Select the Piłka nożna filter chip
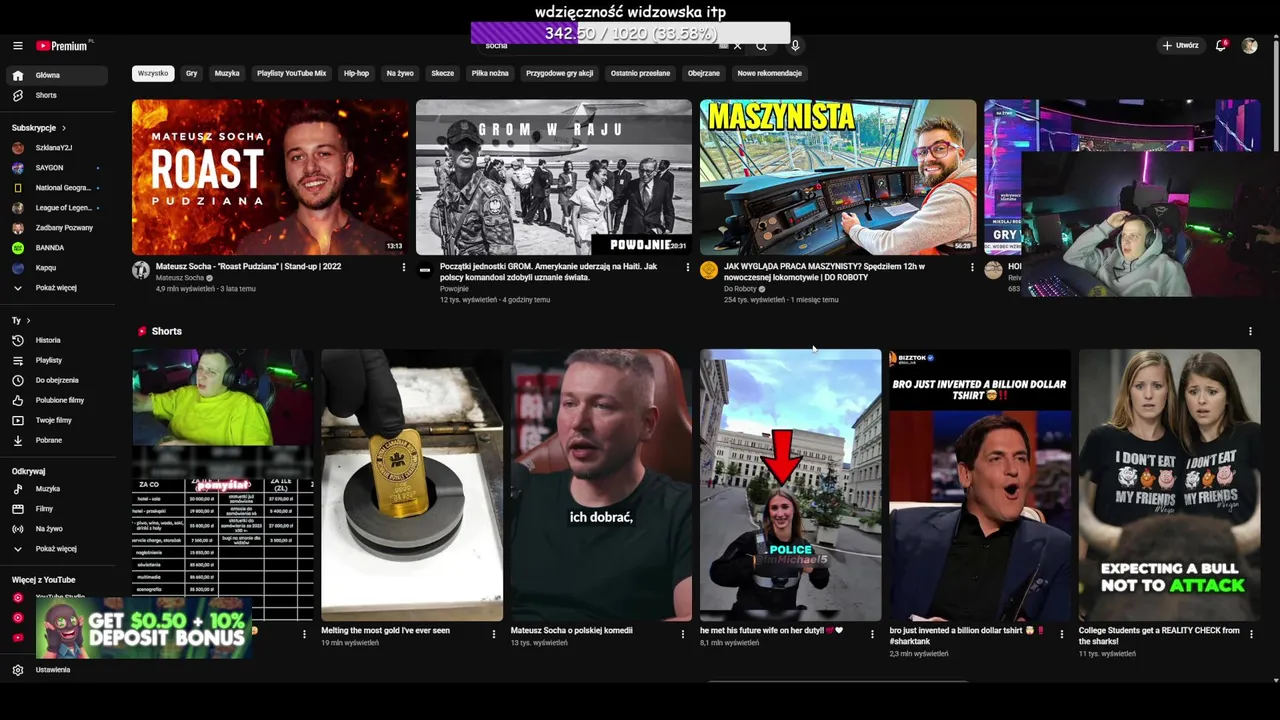This screenshot has height=720, width=1280. coord(490,73)
